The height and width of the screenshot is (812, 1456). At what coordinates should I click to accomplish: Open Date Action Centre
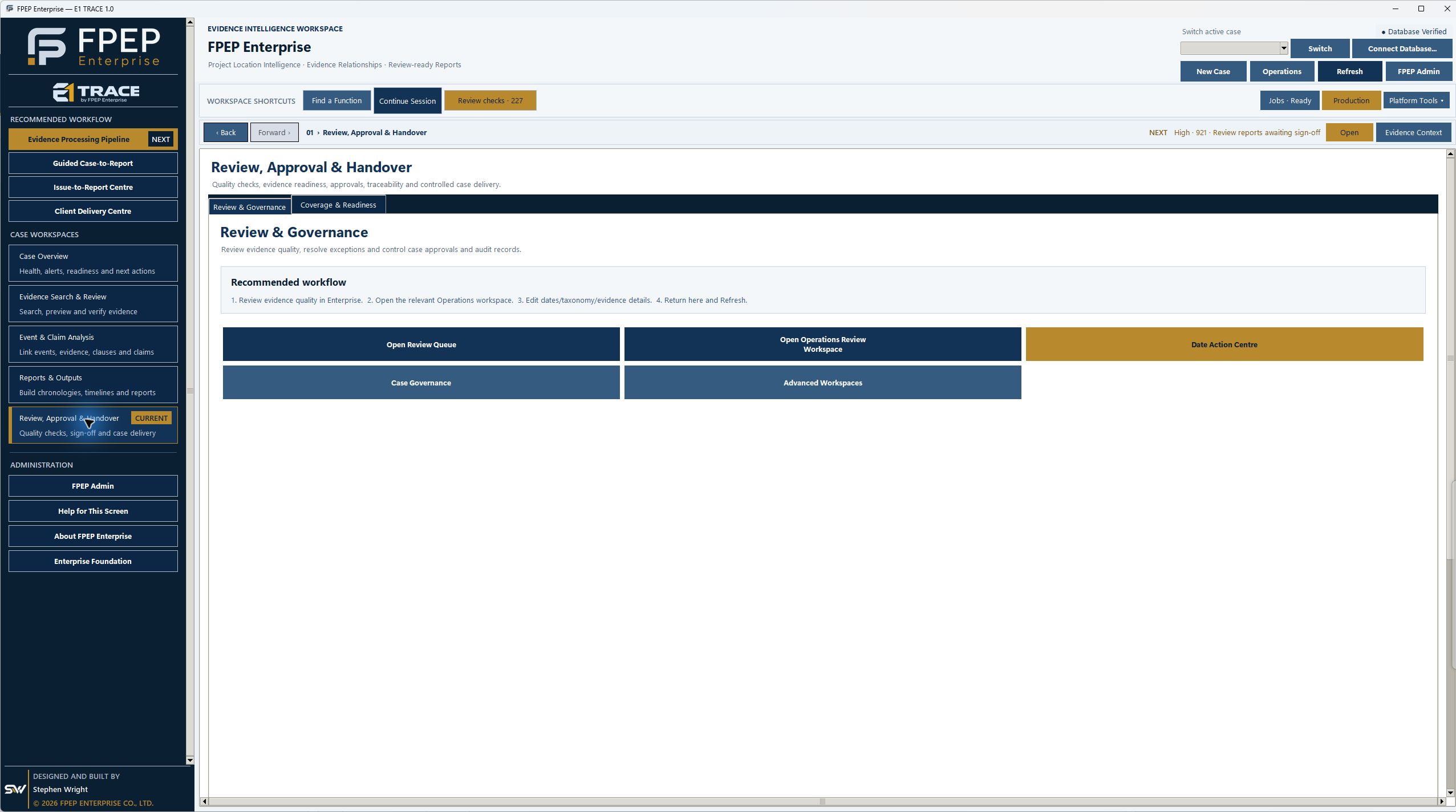(1224, 344)
